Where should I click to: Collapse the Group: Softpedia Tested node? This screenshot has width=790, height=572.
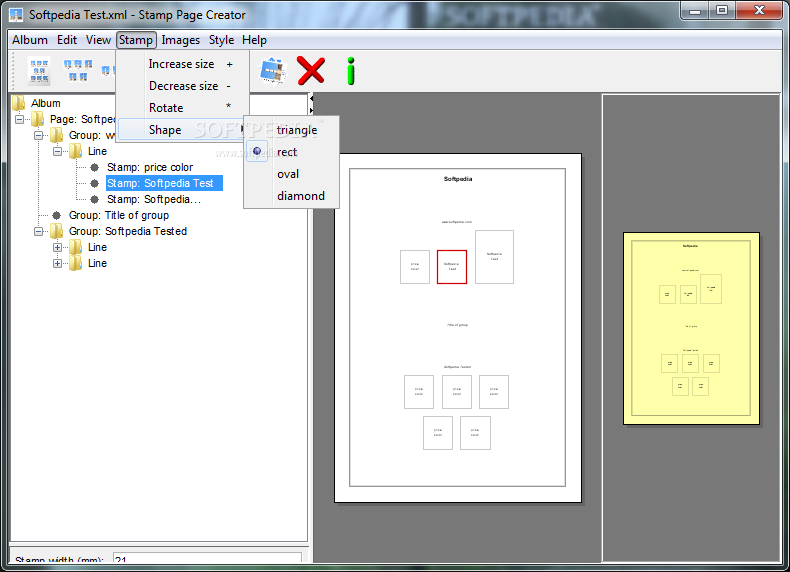38,231
